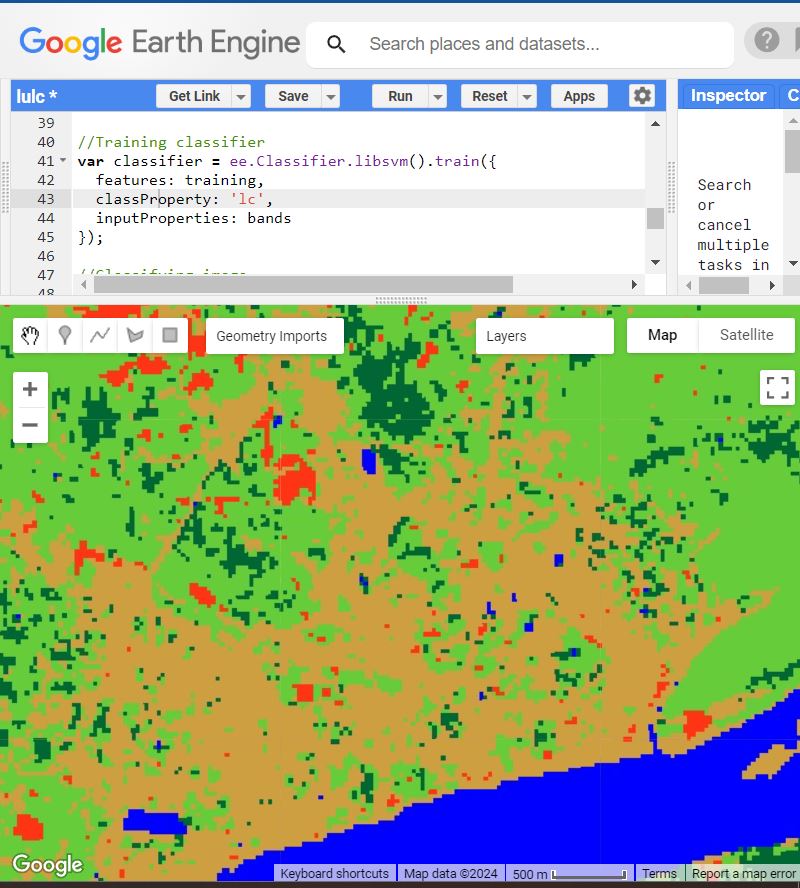The image size is (800, 888).
Task: Open the help menu icon
Action: coord(767,41)
